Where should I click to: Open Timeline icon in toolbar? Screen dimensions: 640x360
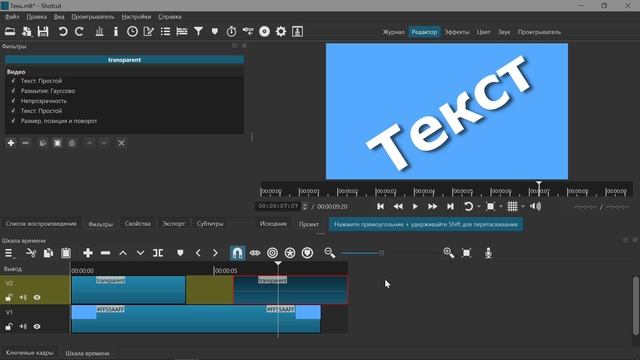point(182,32)
